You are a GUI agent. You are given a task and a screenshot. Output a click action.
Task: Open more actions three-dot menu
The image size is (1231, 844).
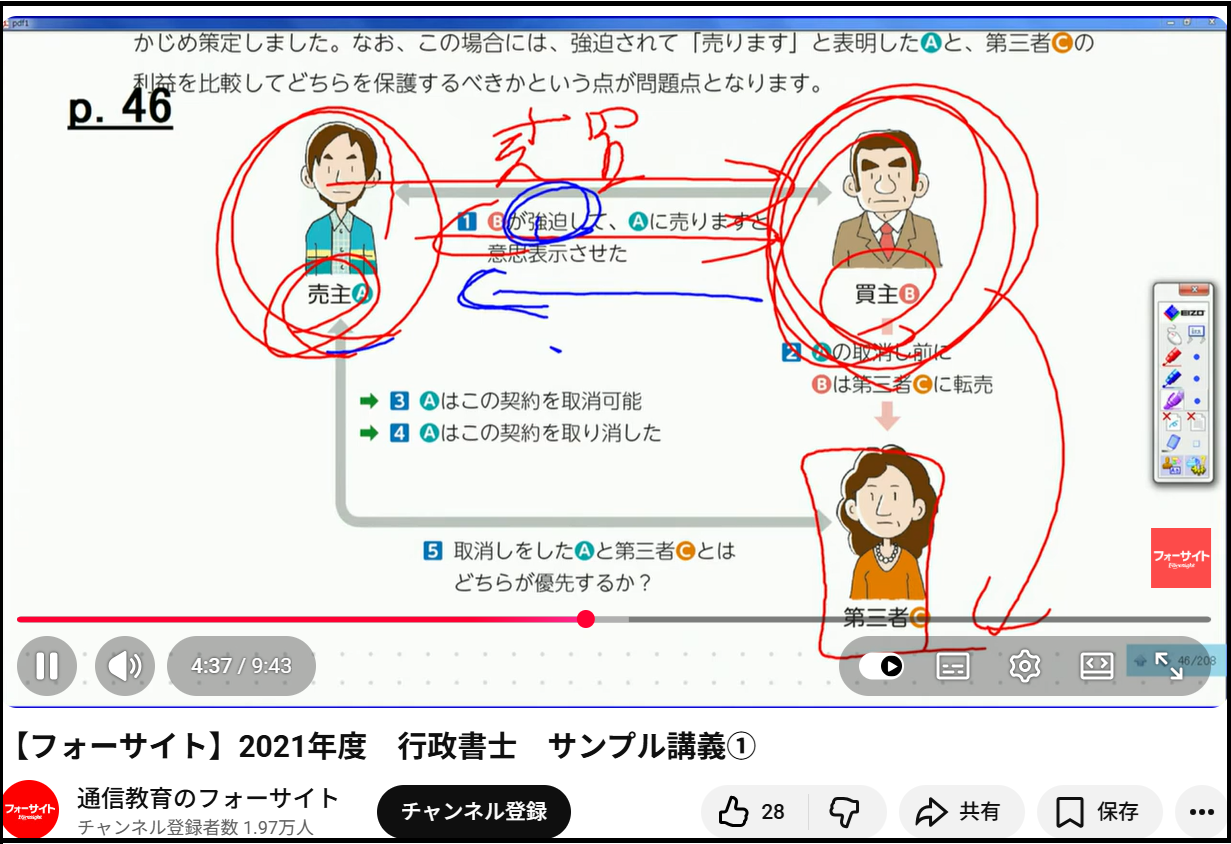(x=1201, y=812)
